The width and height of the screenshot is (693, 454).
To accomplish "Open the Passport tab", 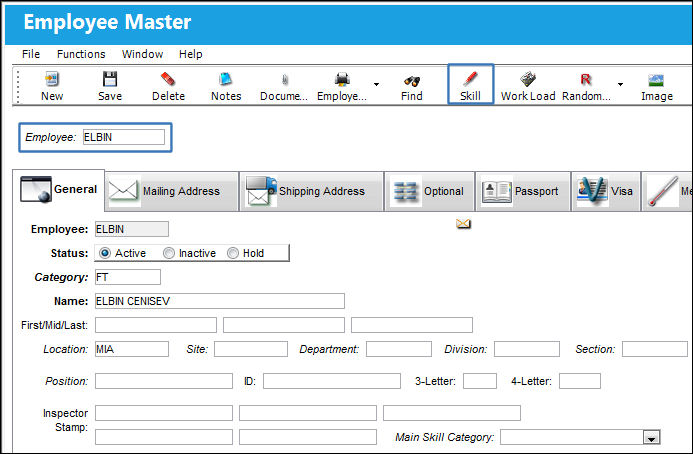I will [x=523, y=191].
